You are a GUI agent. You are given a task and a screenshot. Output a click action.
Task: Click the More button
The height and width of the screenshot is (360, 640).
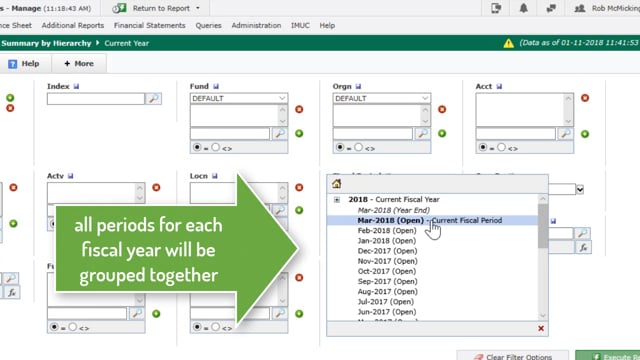(79, 64)
